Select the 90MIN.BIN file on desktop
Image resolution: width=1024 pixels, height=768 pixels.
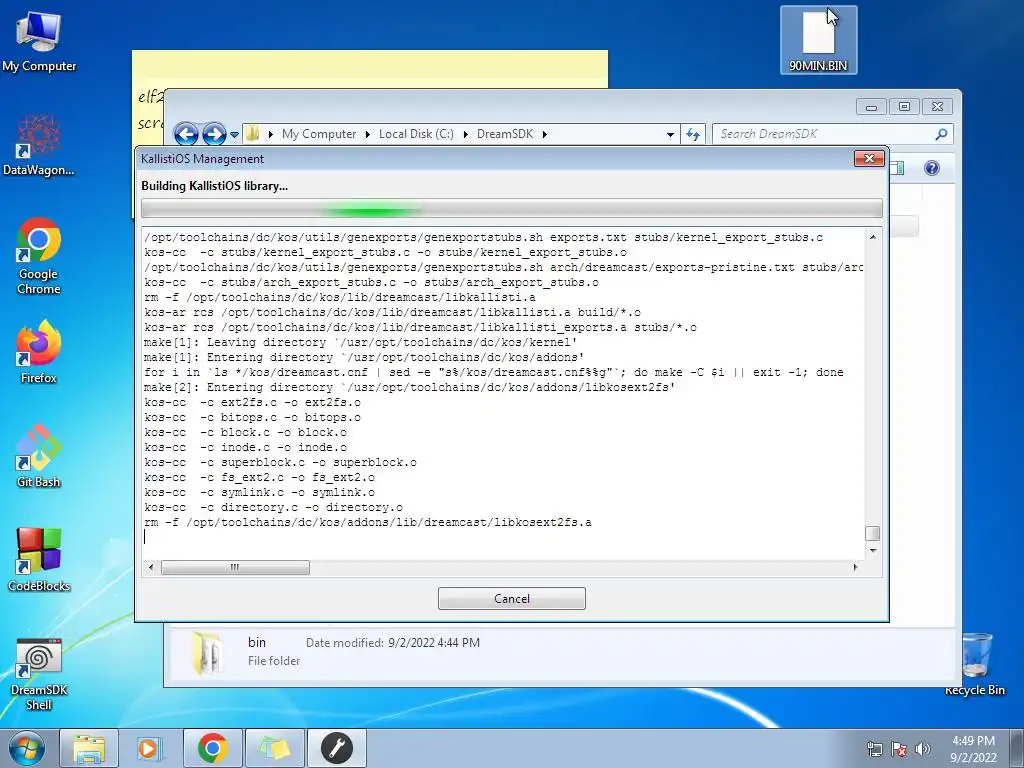[x=818, y=40]
